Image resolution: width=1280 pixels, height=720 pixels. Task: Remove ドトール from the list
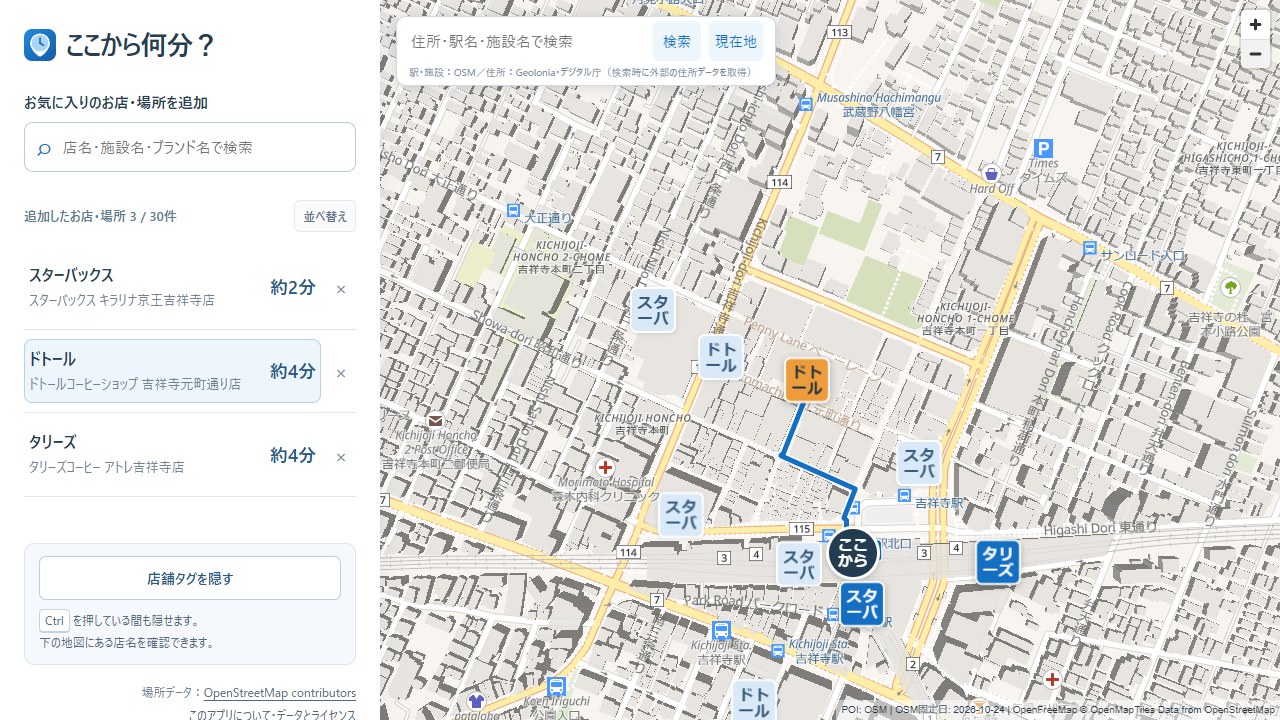(341, 373)
